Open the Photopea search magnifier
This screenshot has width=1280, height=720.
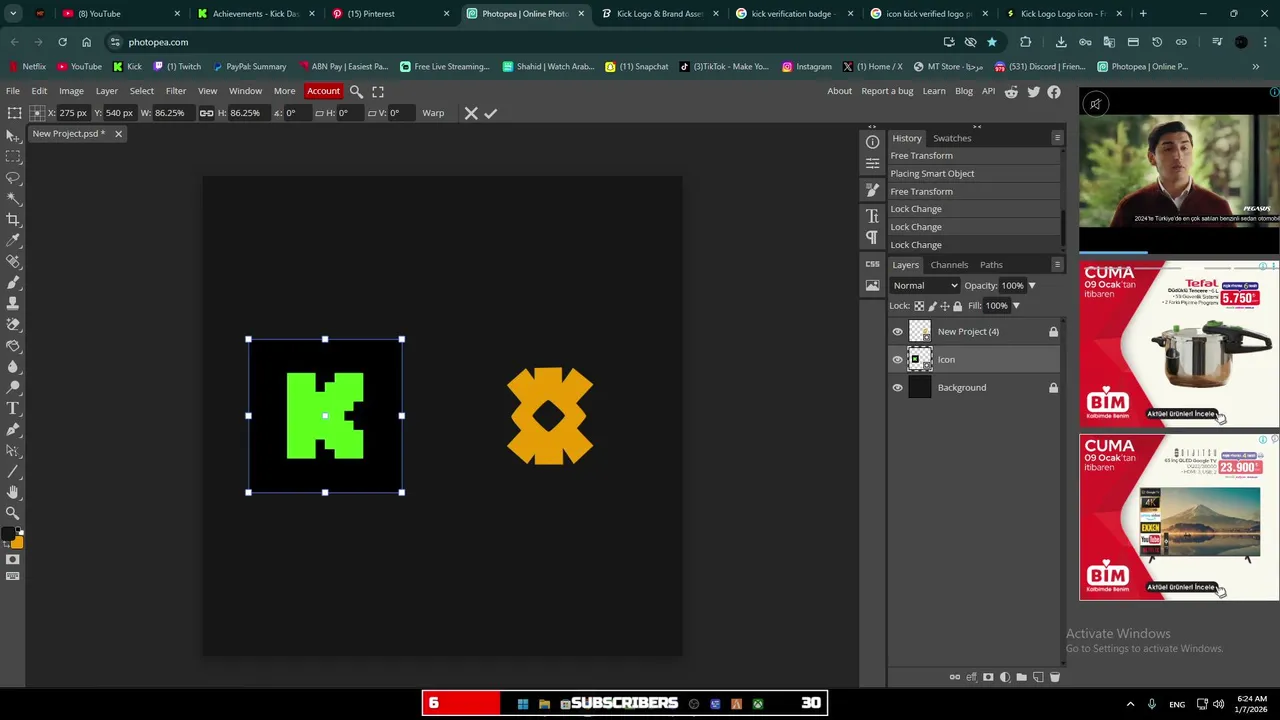[356, 91]
